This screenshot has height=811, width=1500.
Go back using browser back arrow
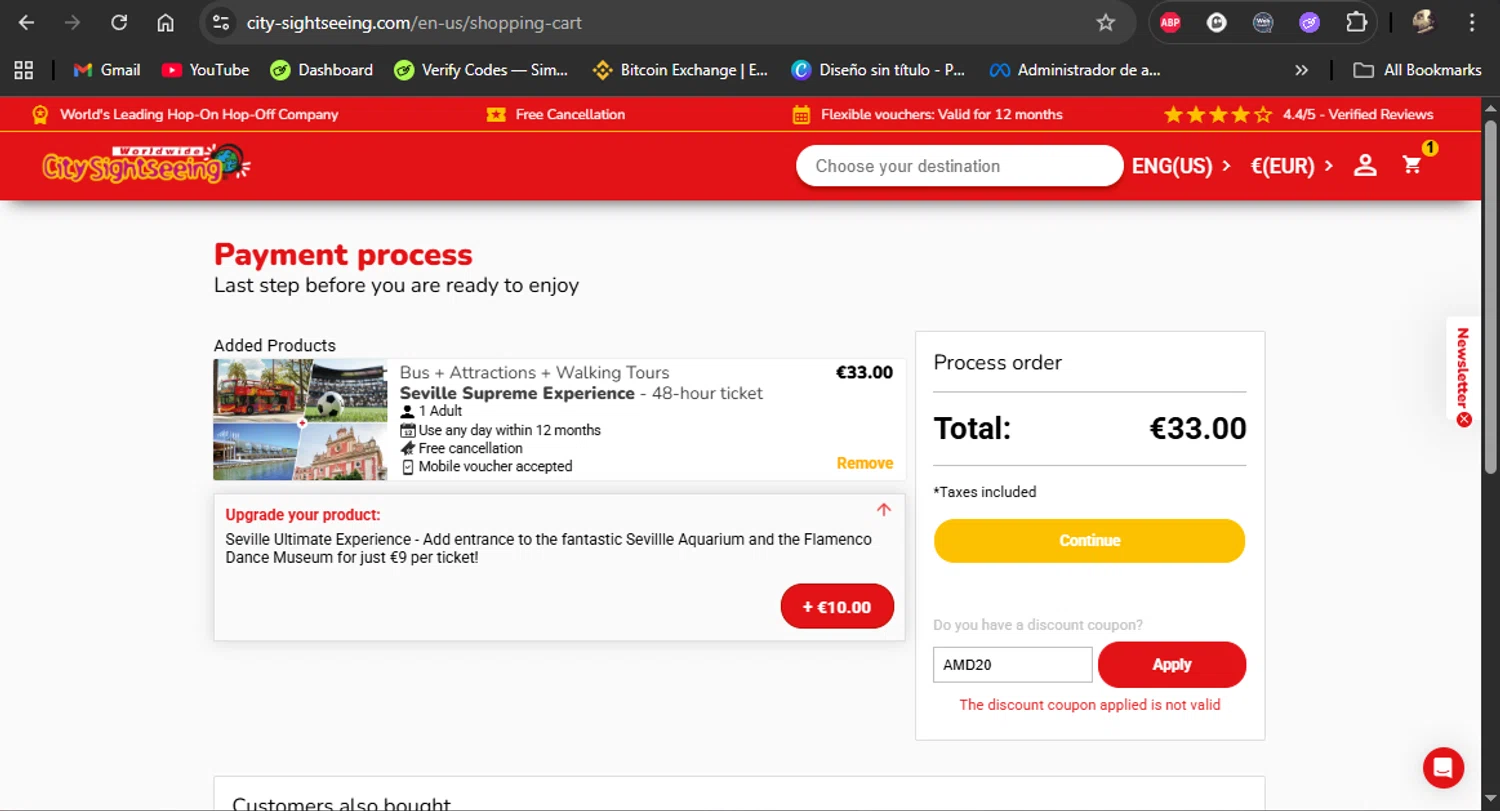tap(27, 23)
